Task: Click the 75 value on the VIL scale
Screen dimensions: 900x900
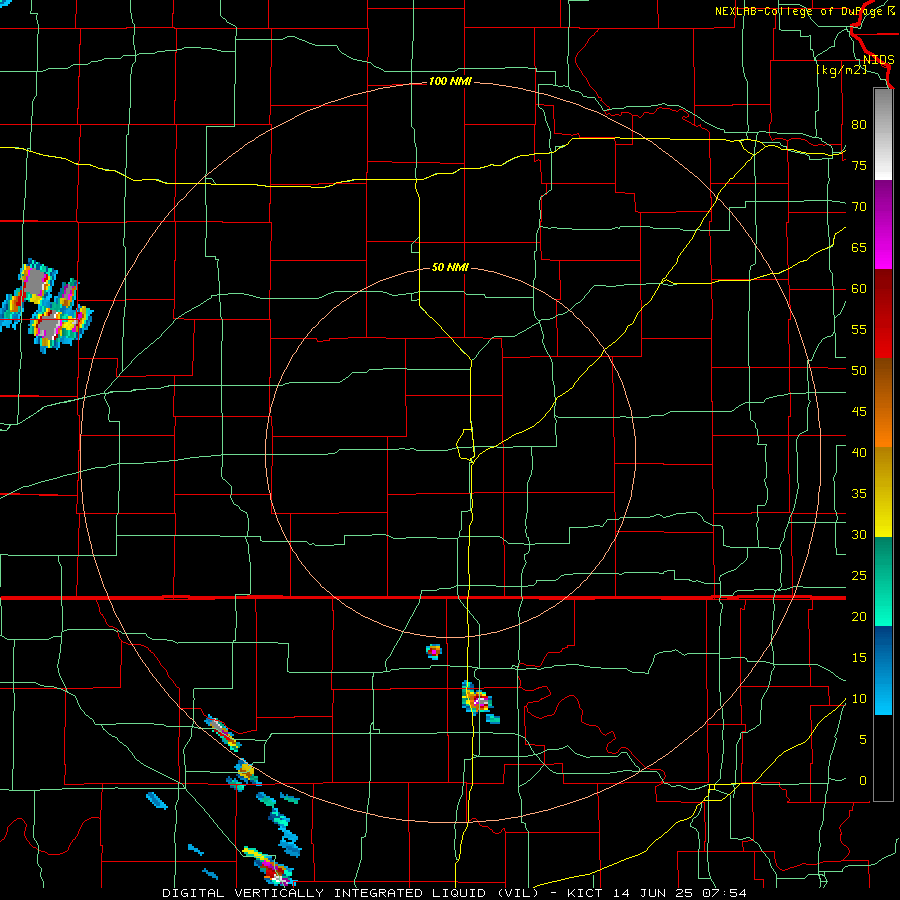Action: click(859, 165)
